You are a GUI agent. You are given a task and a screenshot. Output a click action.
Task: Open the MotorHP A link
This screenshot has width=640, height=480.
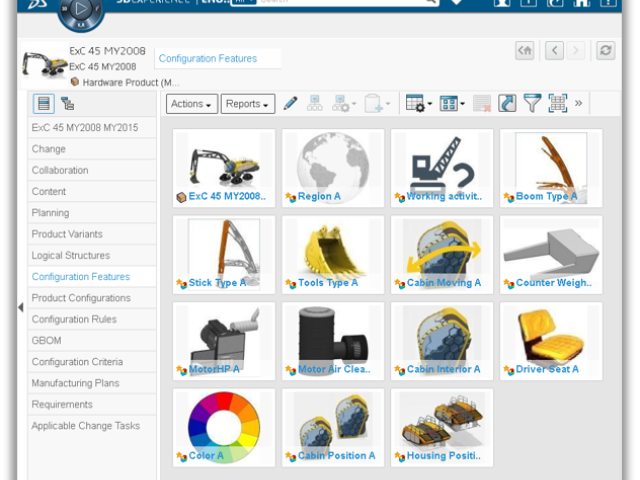point(214,369)
